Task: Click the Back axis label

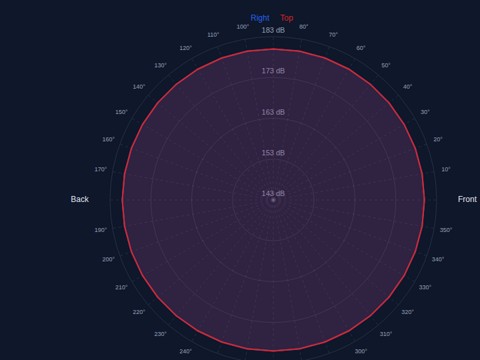Action: 80,199
